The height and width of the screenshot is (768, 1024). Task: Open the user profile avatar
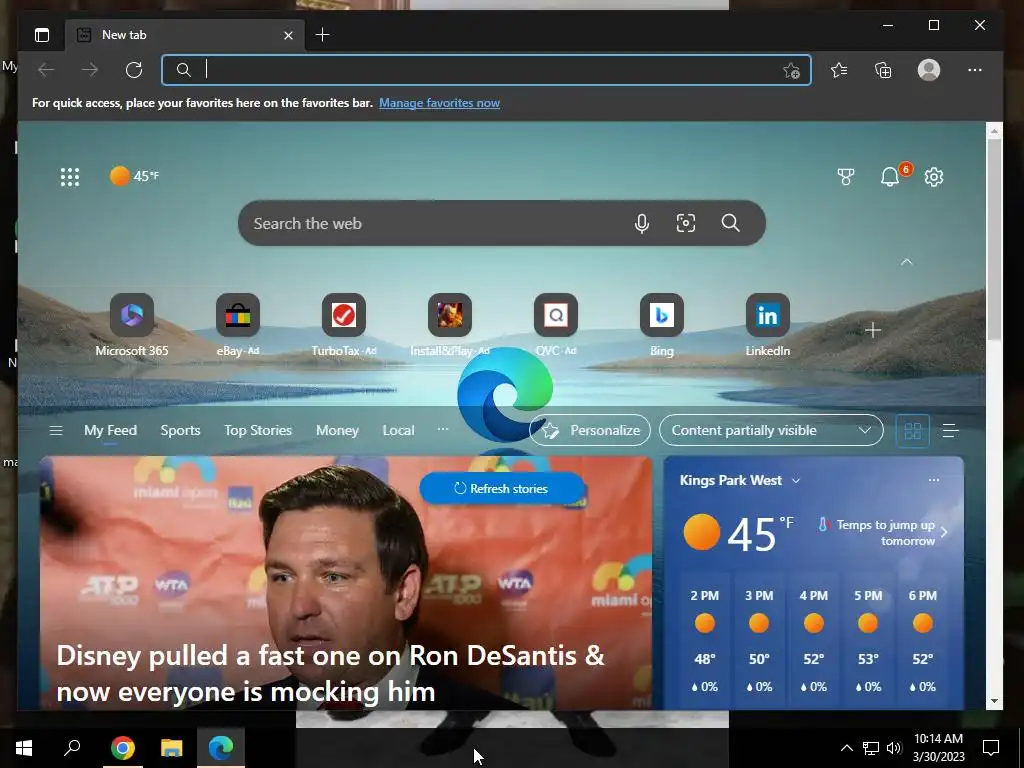point(929,70)
